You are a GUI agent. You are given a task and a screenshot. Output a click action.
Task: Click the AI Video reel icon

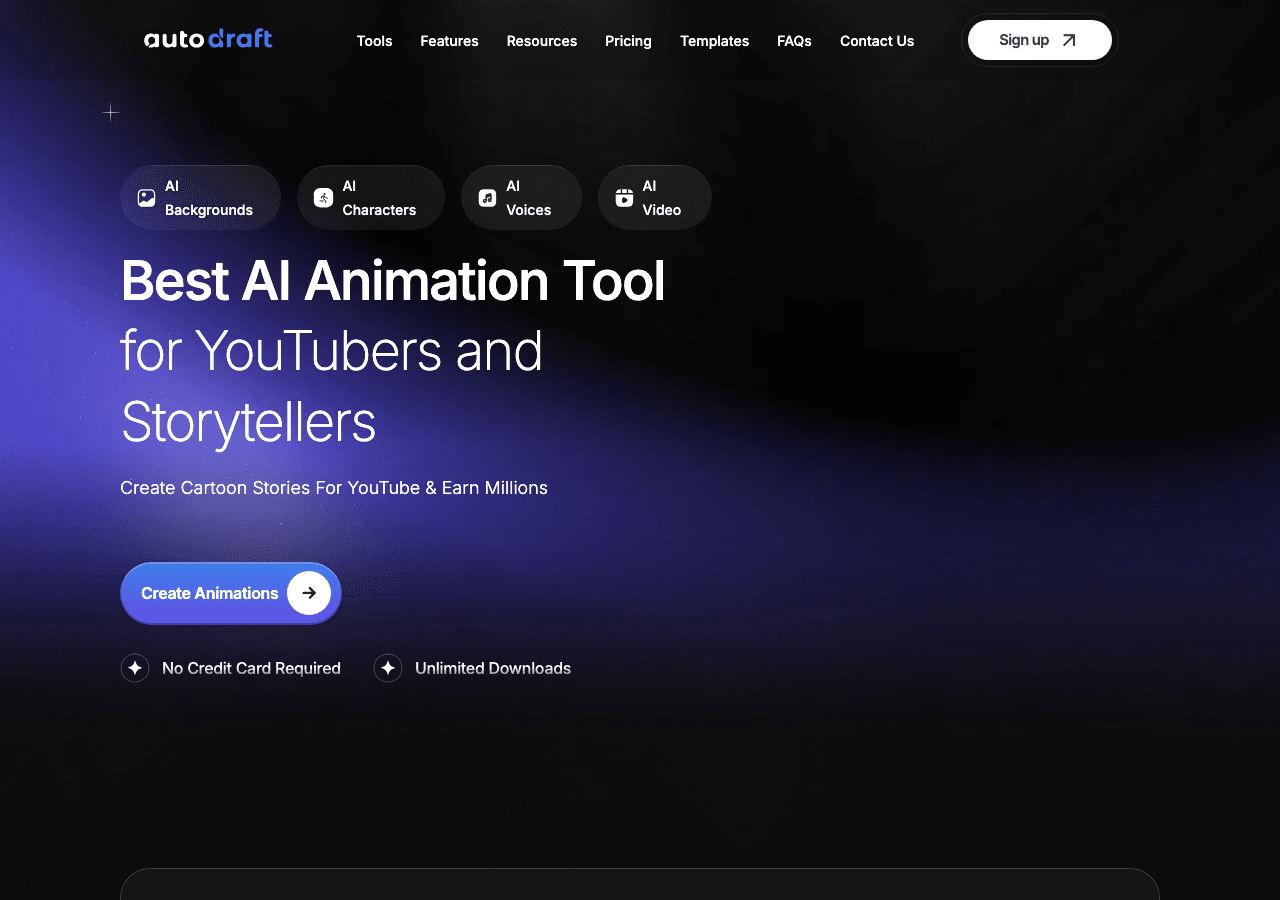[624, 198]
